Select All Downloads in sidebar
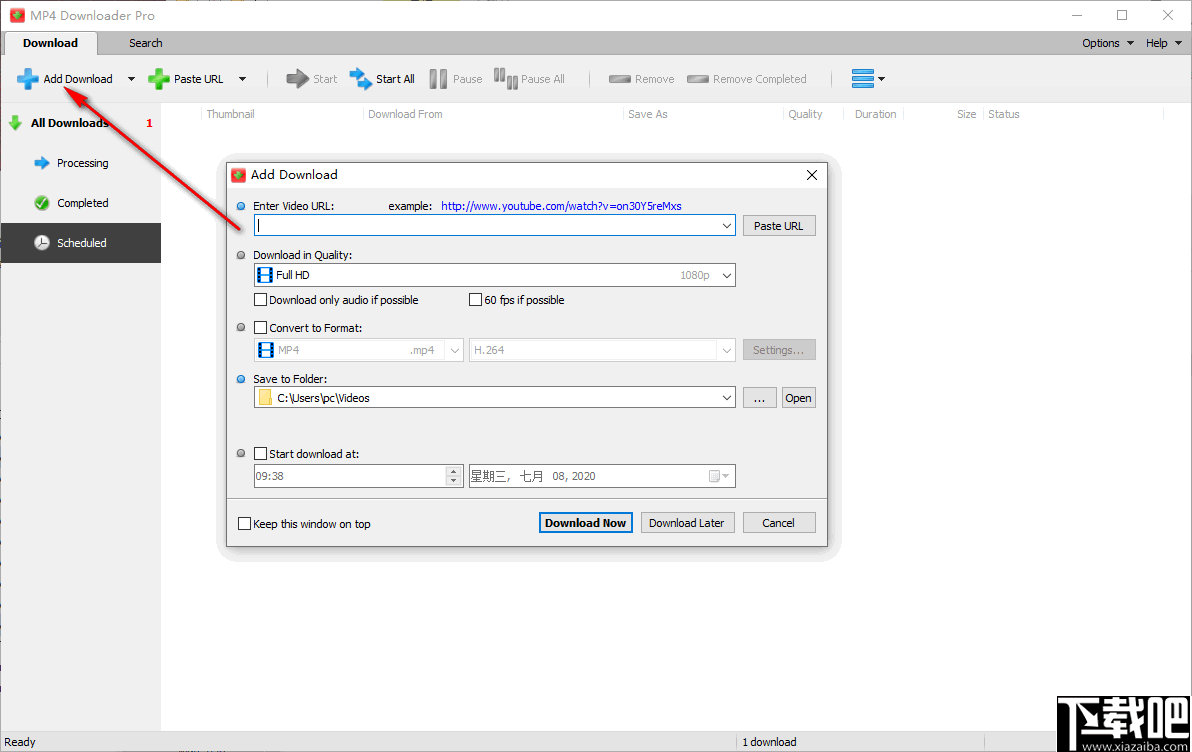The image size is (1192, 752). 81,123
